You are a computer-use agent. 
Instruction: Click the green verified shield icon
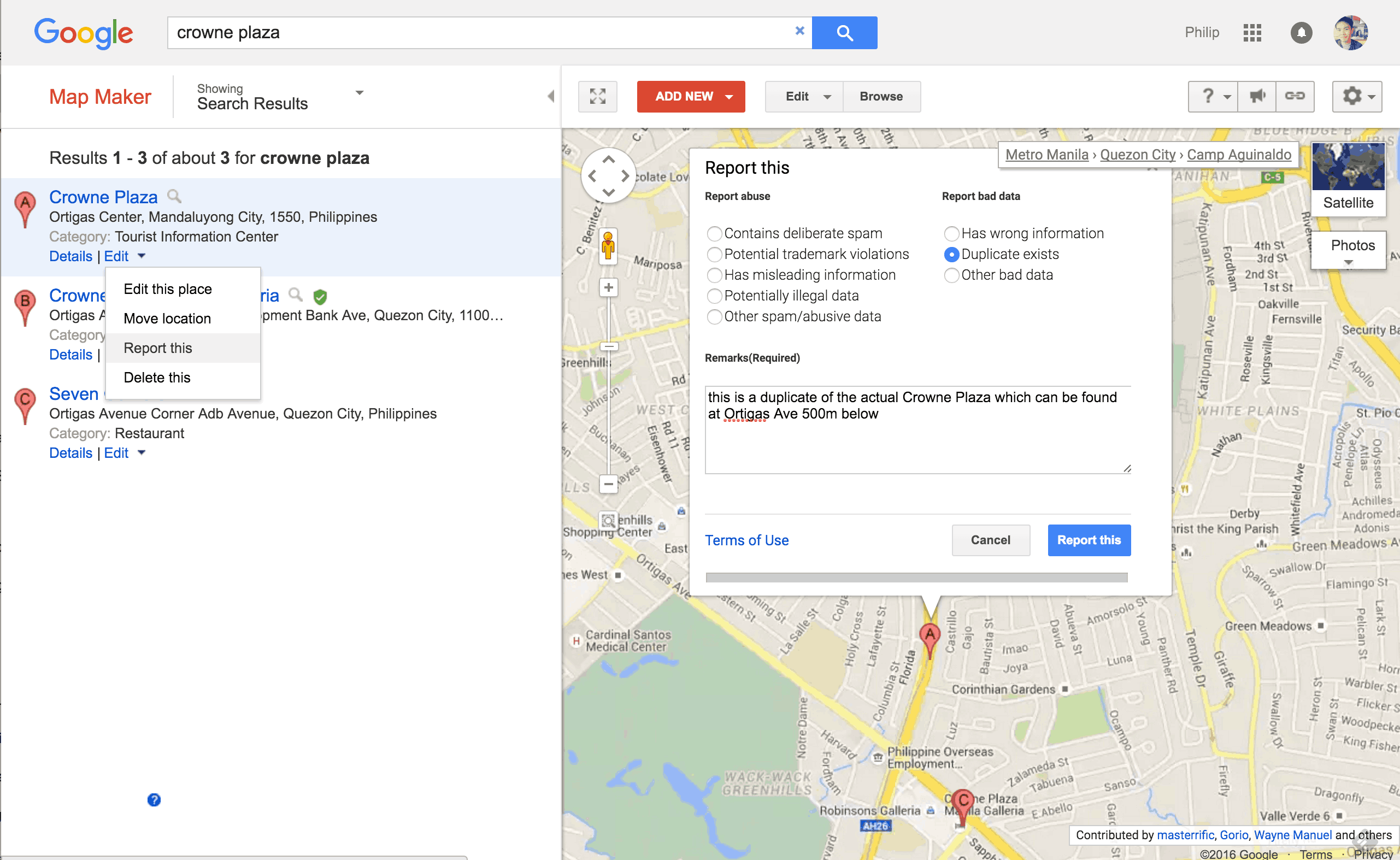(x=320, y=296)
